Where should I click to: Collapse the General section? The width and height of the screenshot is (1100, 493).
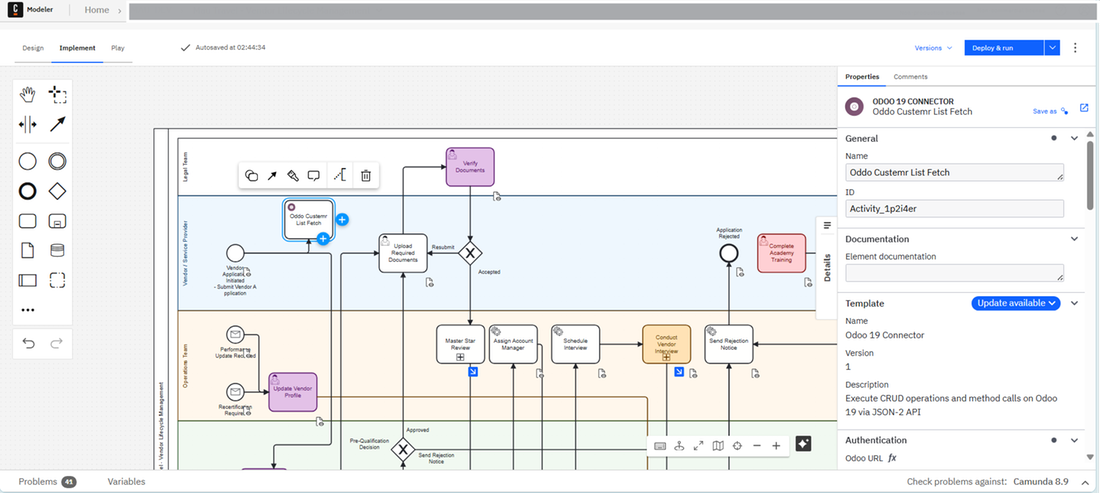click(x=1073, y=138)
